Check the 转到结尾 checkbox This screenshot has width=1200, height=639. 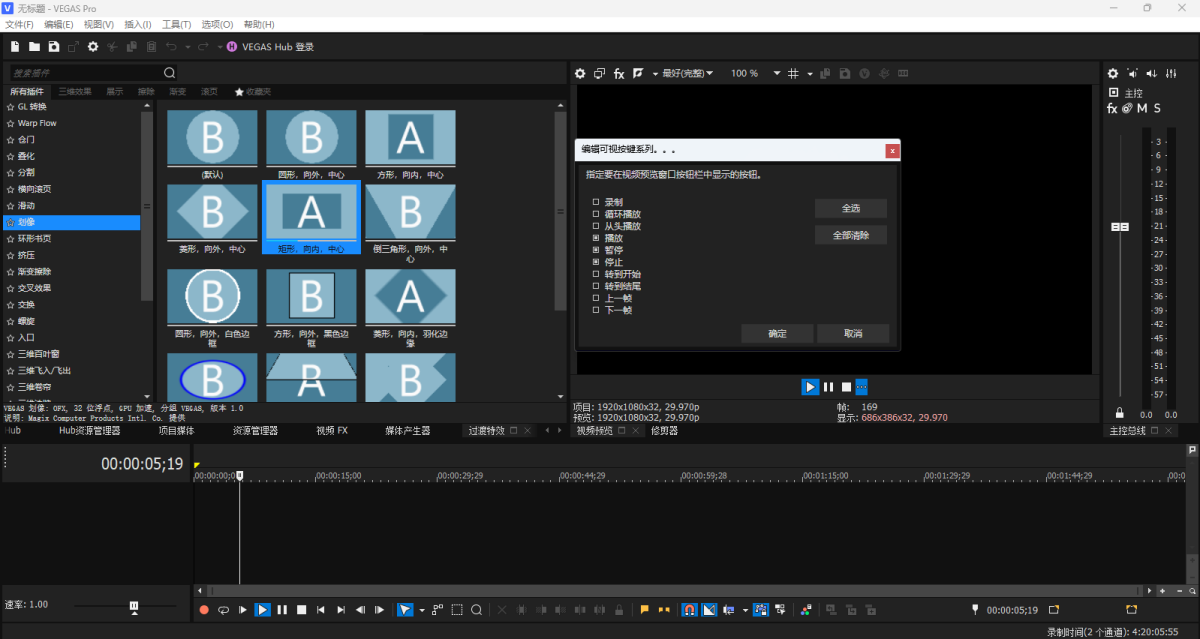pos(596,286)
